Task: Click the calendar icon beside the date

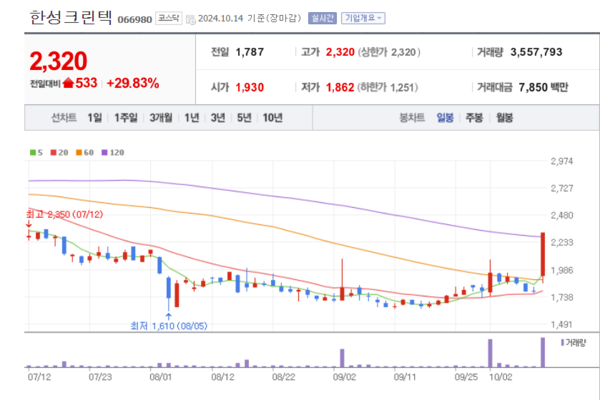Action: [191, 20]
